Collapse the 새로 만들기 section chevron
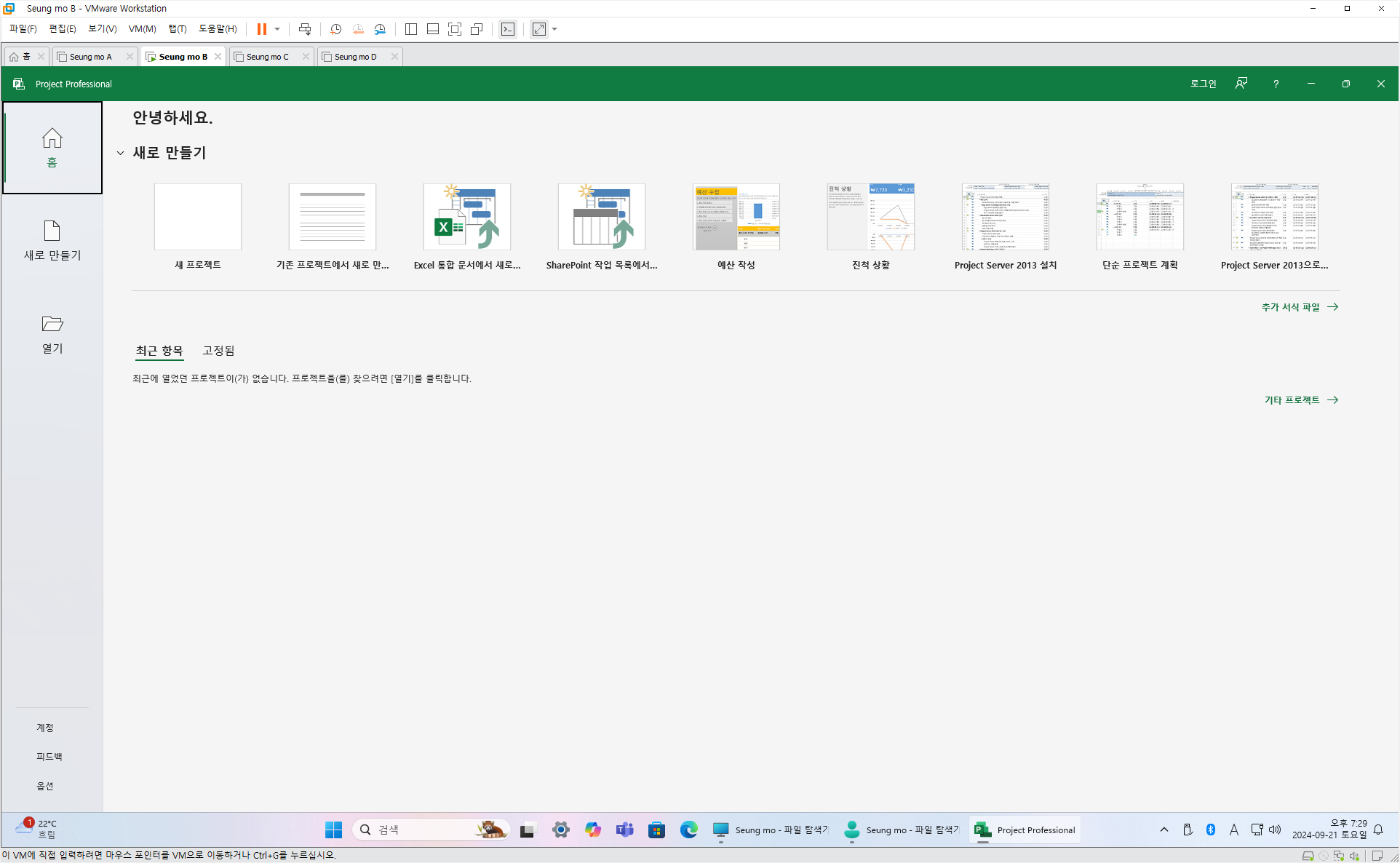1400x863 pixels. tap(120, 153)
